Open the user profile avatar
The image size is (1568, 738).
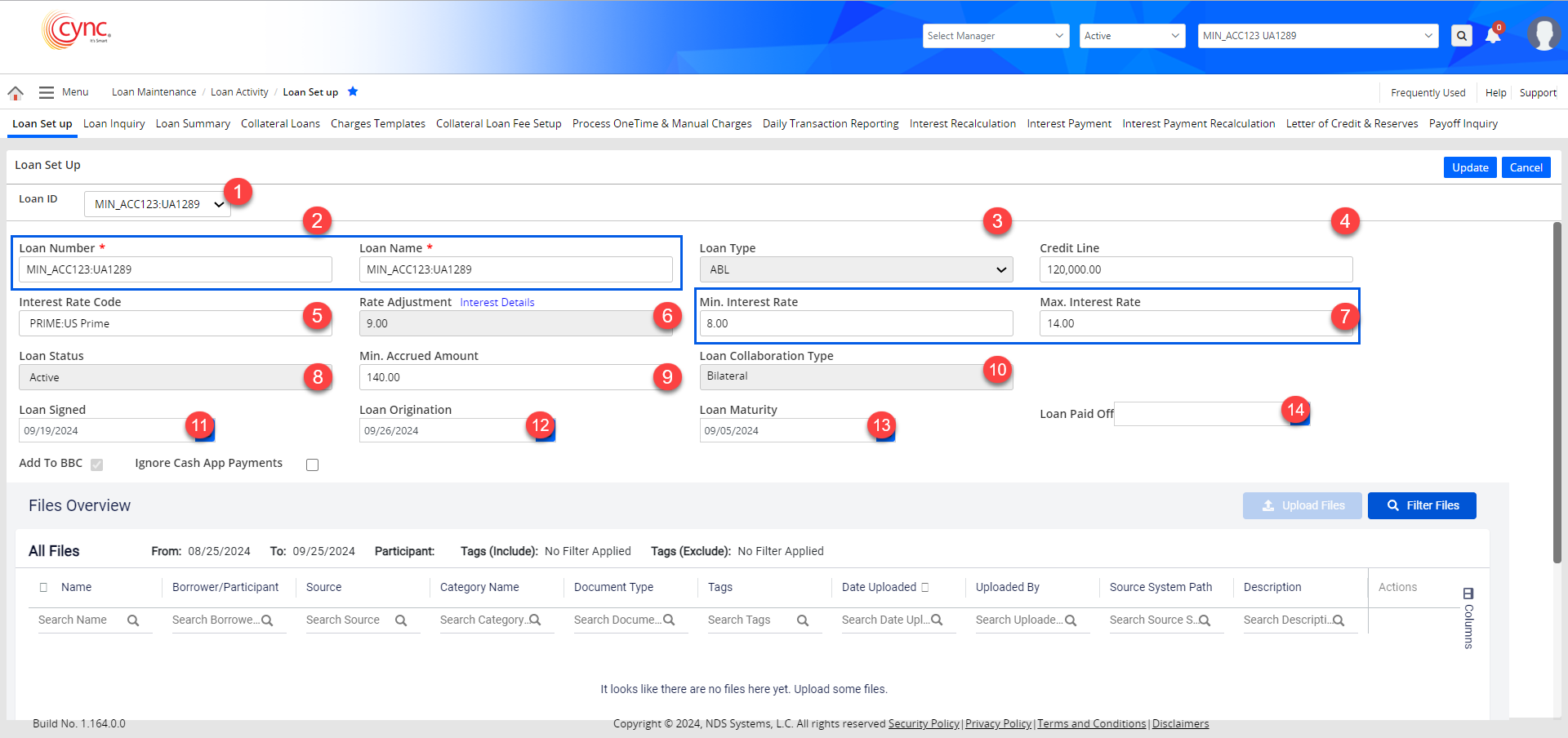tap(1543, 35)
